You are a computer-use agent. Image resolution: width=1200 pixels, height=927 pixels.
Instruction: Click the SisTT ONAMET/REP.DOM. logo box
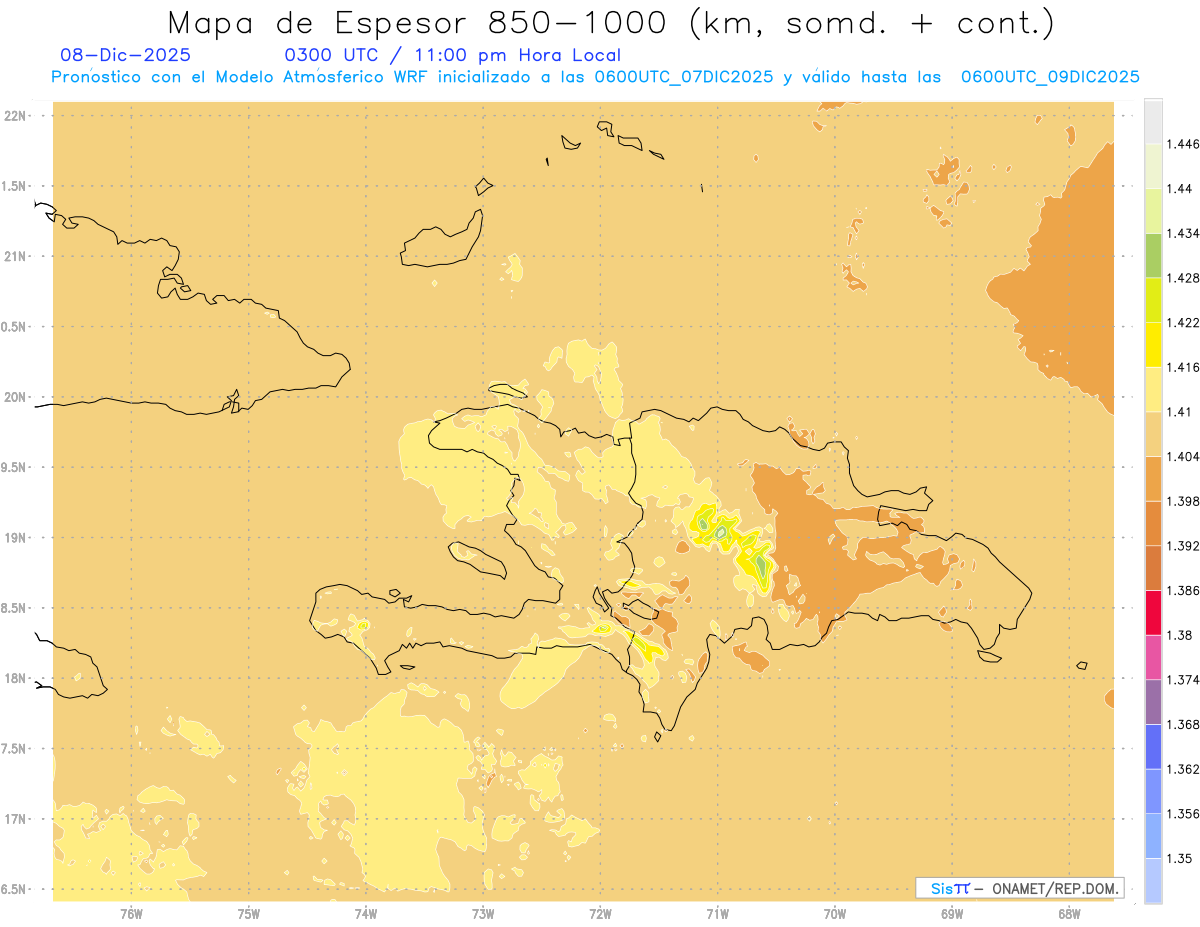tap(1020, 888)
